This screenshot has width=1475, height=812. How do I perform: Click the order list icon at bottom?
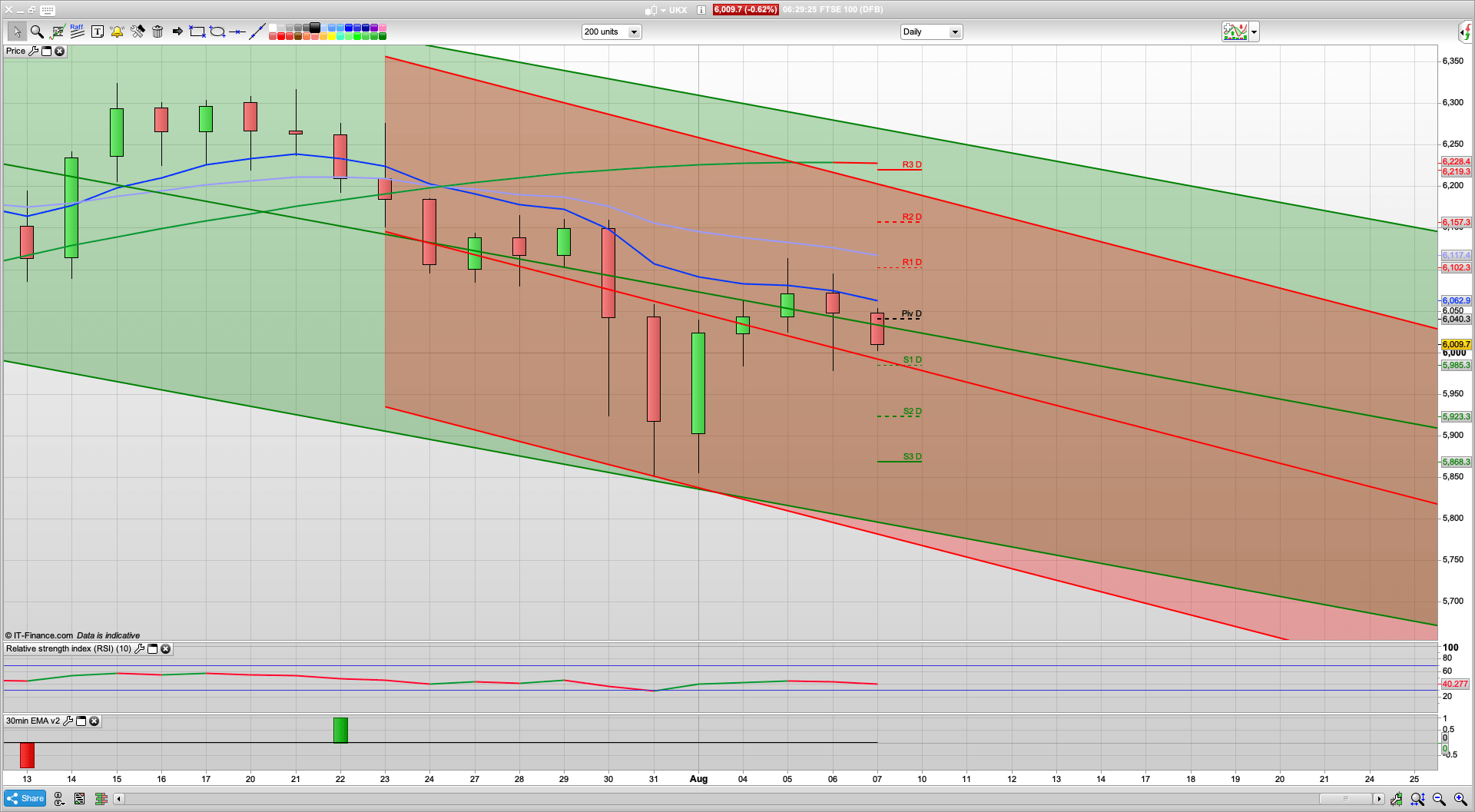tap(79, 799)
